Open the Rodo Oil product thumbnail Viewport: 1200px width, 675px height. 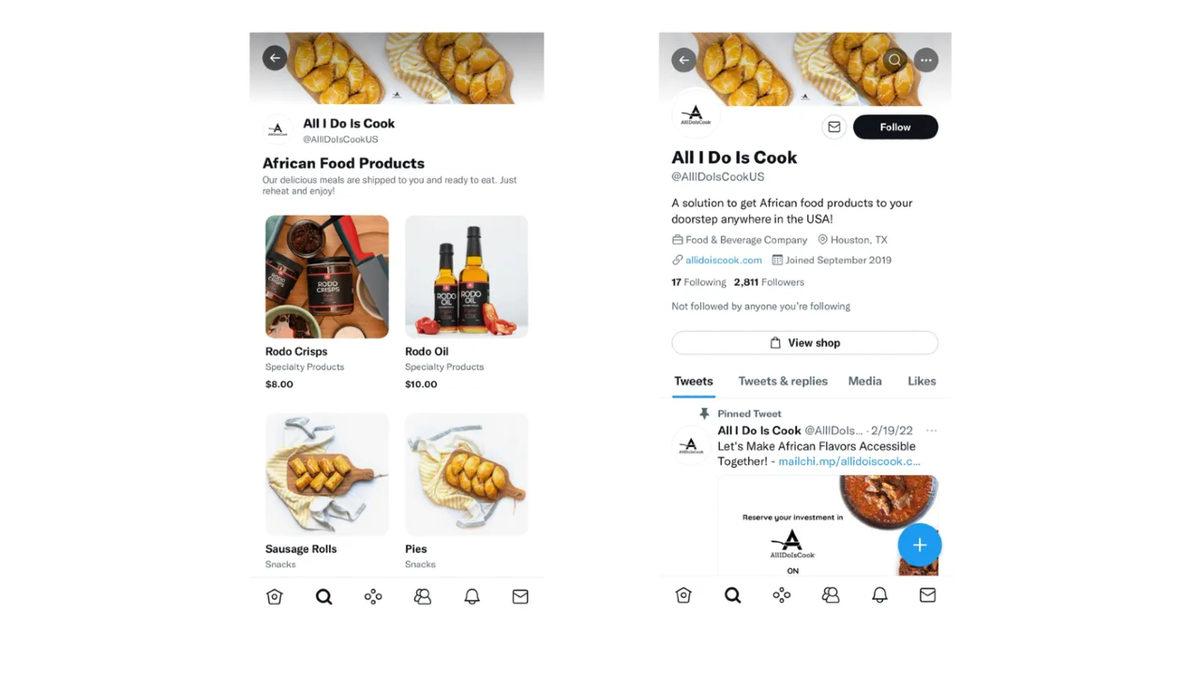[x=466, y=275]
